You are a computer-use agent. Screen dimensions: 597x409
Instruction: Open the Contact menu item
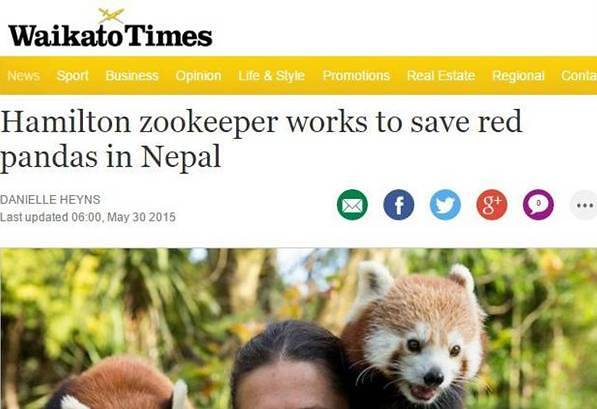pyautogui.click(x=579, y=75)
